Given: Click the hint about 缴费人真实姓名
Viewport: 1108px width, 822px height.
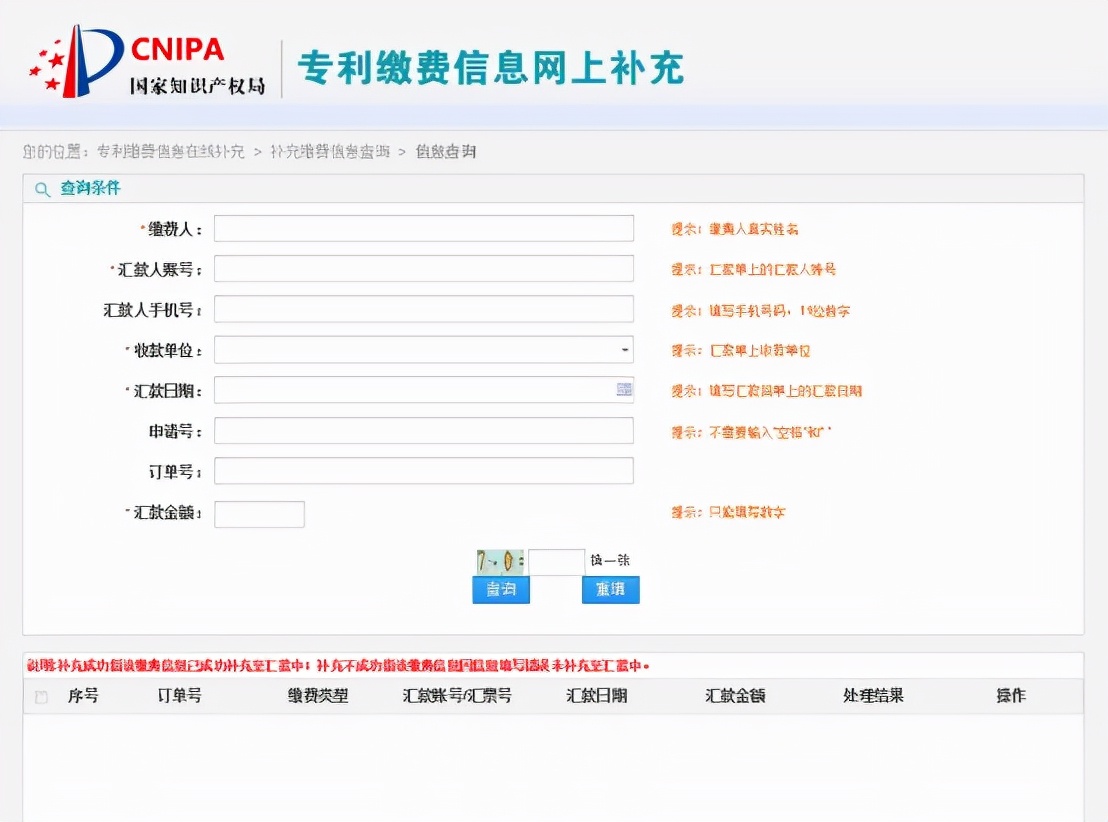Looking at the screenshot, I should 735,229.
